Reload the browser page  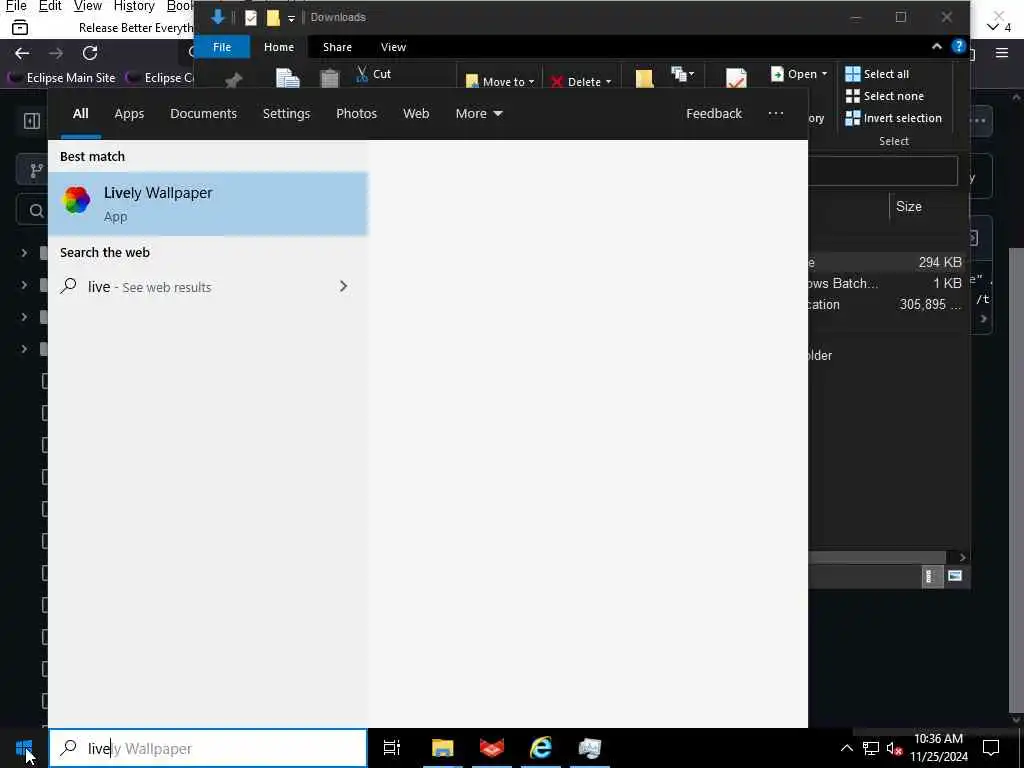click(x=90, y=53)
